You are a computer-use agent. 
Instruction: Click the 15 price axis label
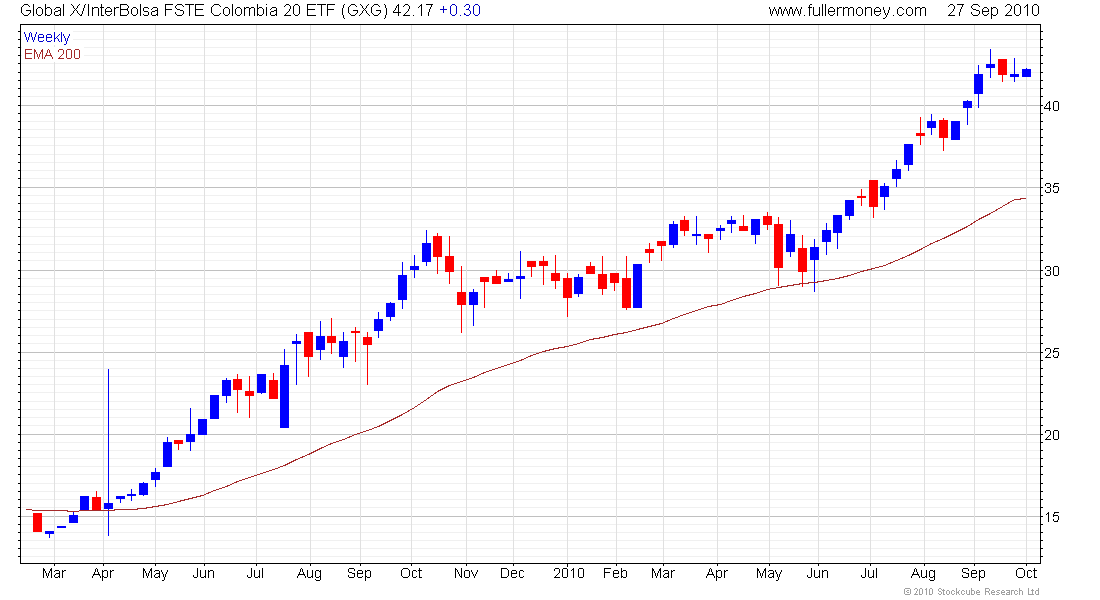[x=1052, y=517]
